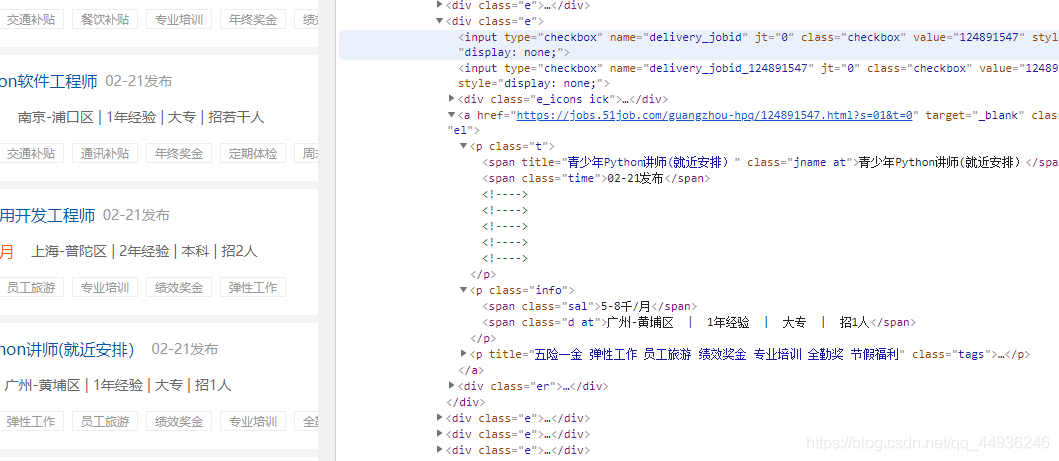1059x461 pixels.
Task: Click 02-21发布 beside 用开发工程师 title
Action: point(136,215)
